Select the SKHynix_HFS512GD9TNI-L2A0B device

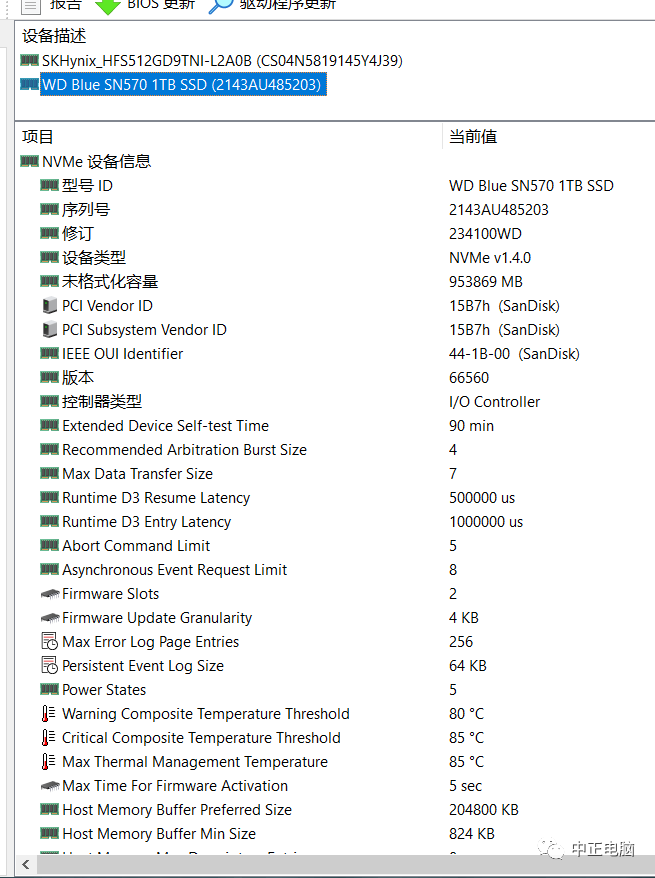click(x=222, y=60)
